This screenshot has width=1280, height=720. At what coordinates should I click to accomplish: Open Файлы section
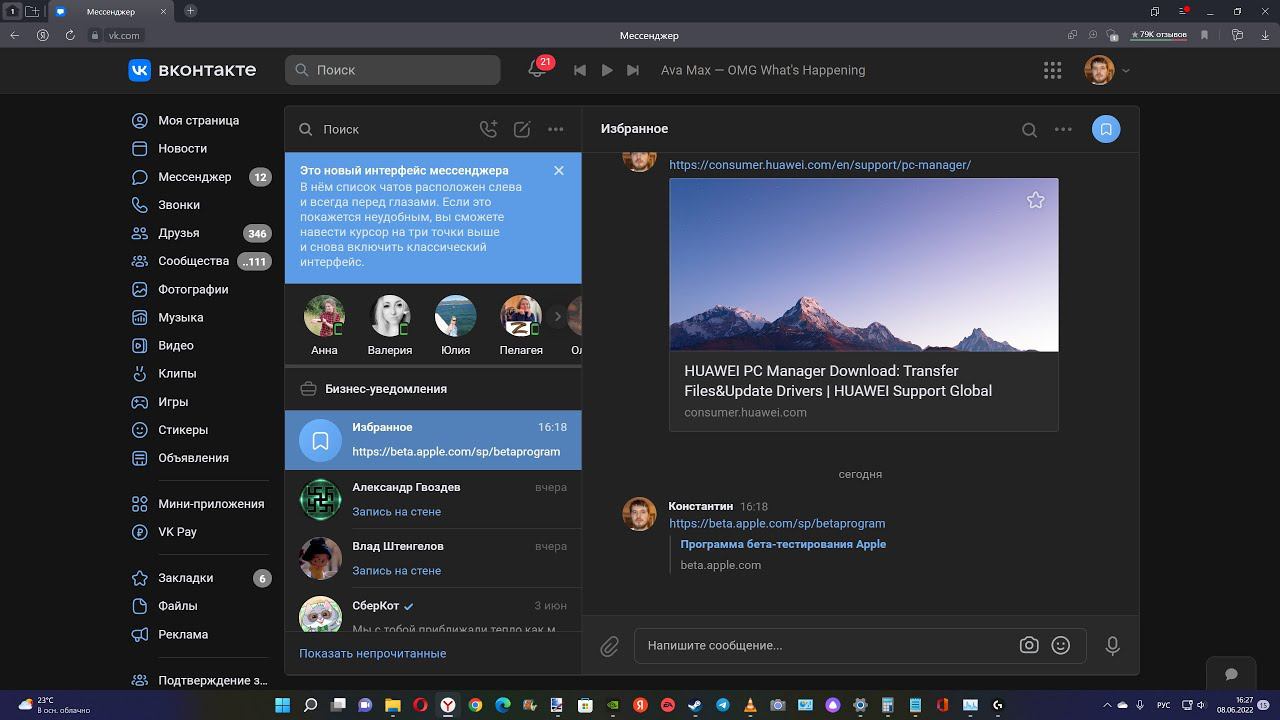coord(178,606)
